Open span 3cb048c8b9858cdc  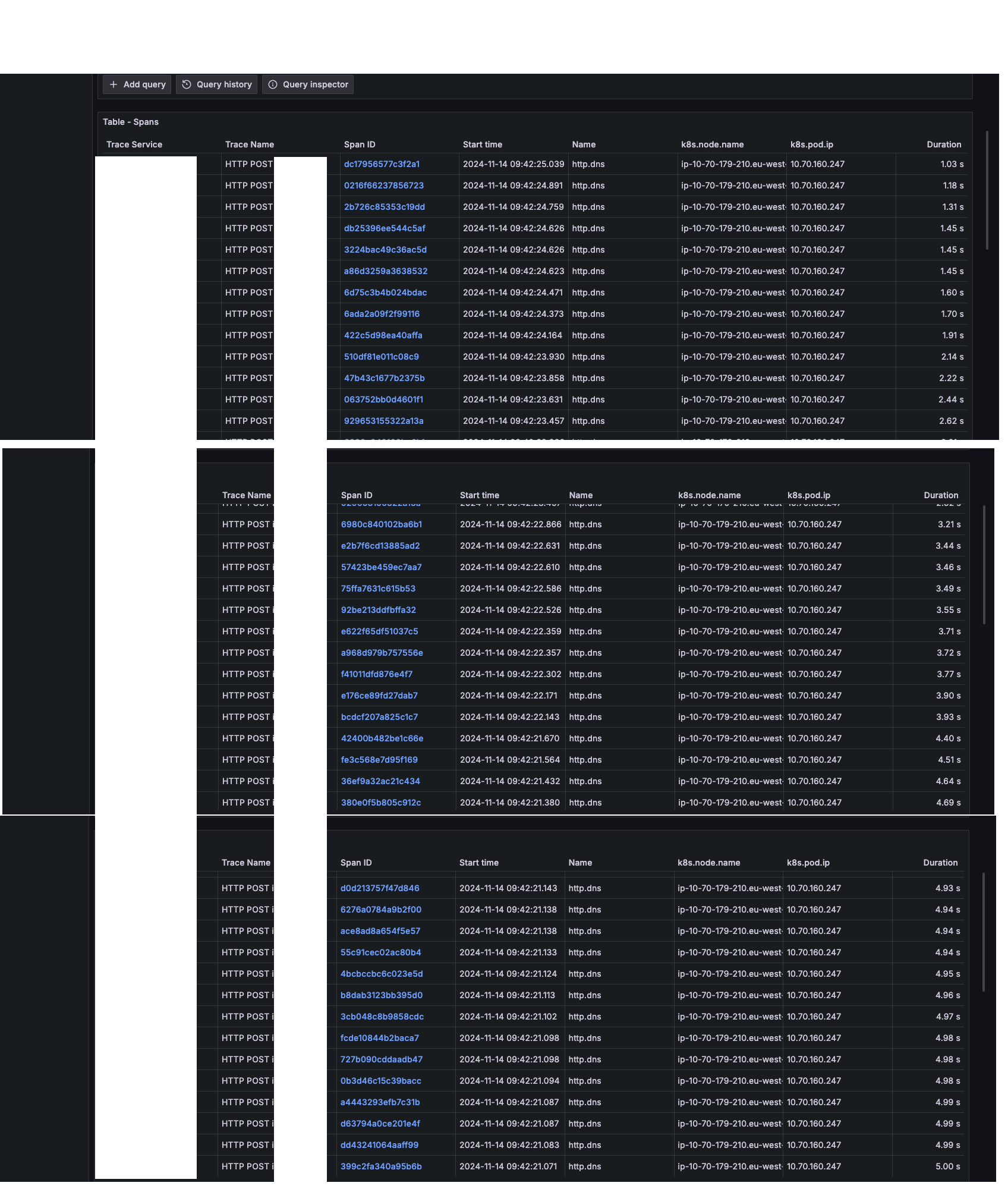[x=382, y=1017]
